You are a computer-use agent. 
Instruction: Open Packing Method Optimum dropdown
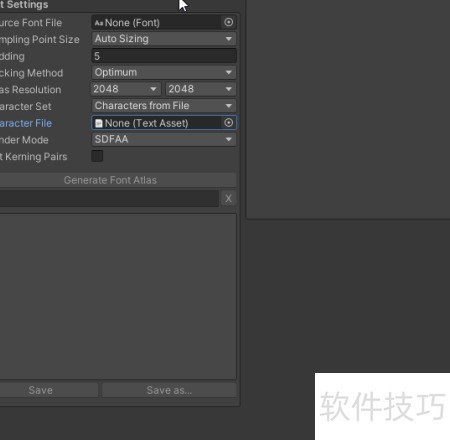pos(164,72)
